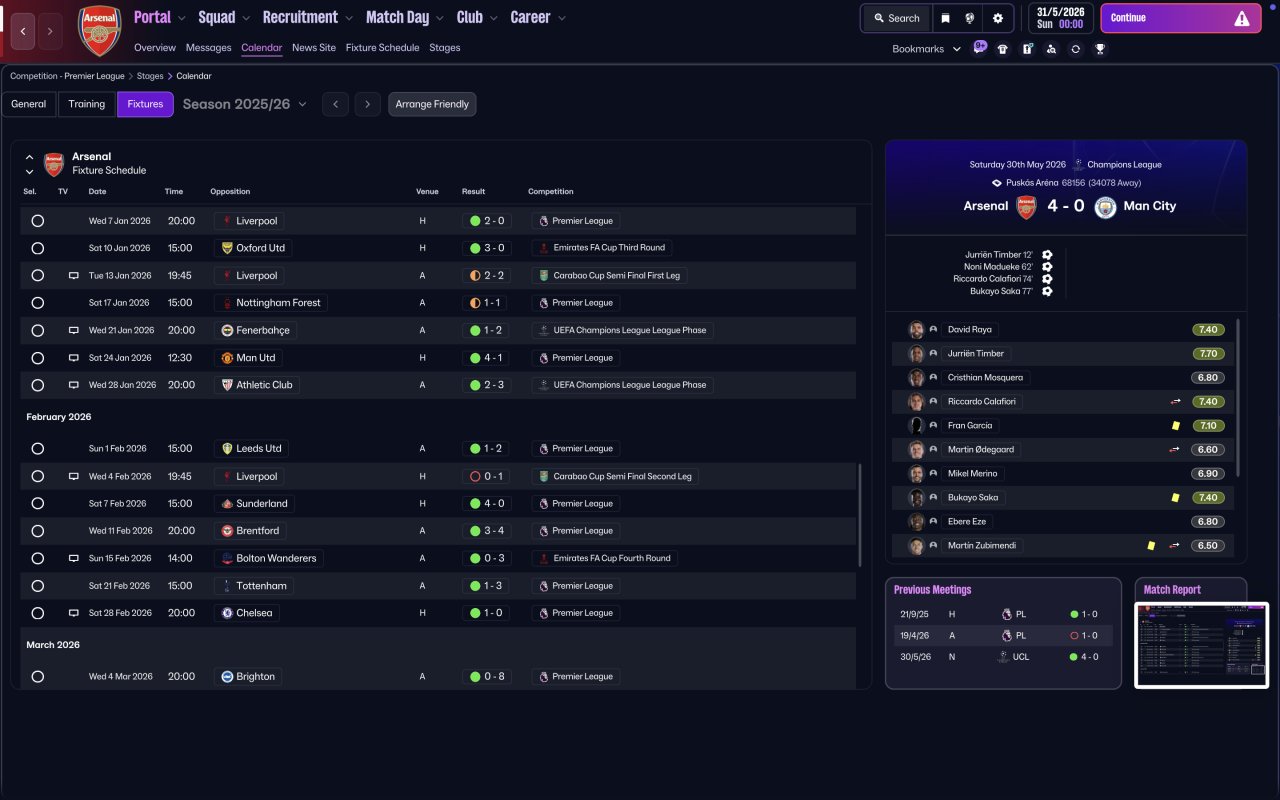
Task: Open the bookmark icon beside Search
Action: (x=945, y=18)
